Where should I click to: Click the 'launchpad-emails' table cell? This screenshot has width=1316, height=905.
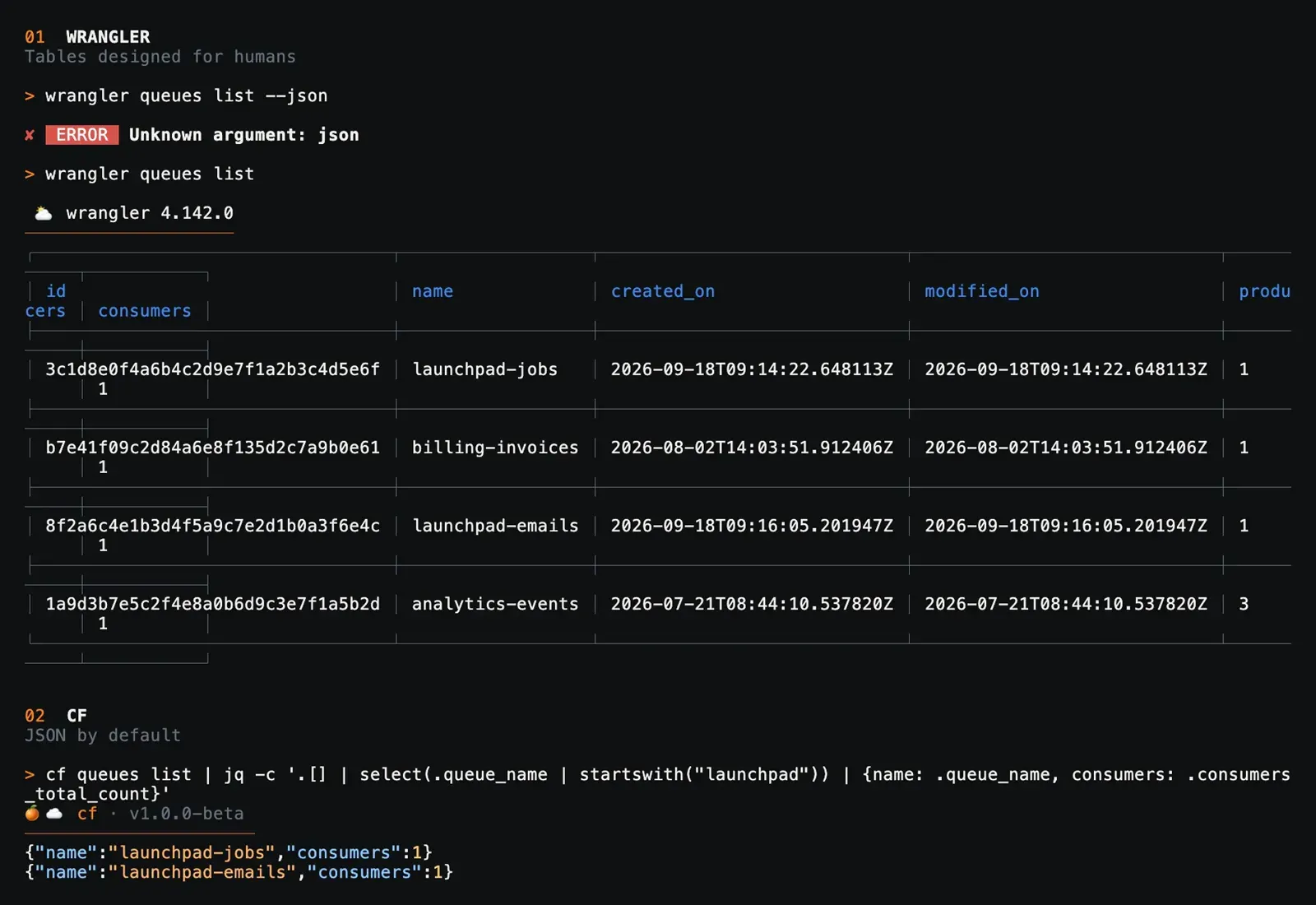click(495, 526)
